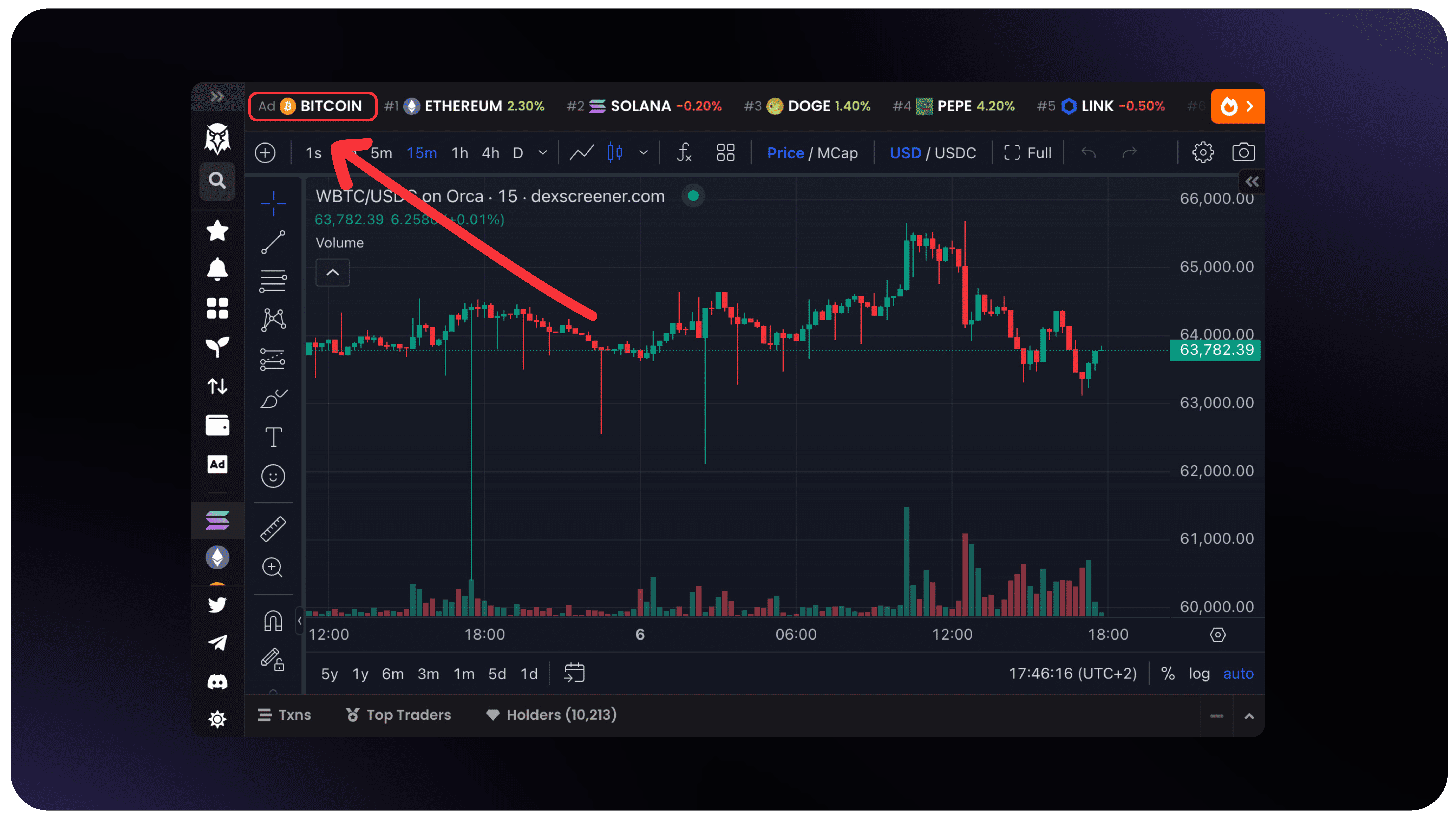Open the DEX Screener owl logo home

pos(217,139)
